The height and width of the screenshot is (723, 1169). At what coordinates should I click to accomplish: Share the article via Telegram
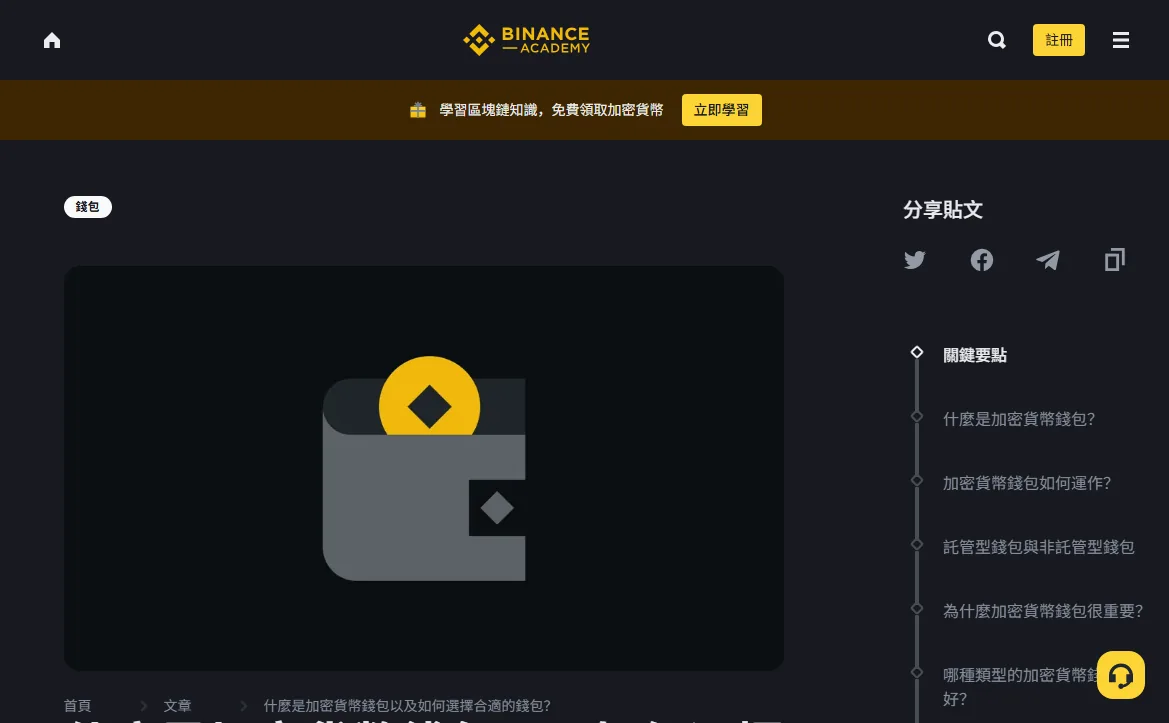[1048, 259]
